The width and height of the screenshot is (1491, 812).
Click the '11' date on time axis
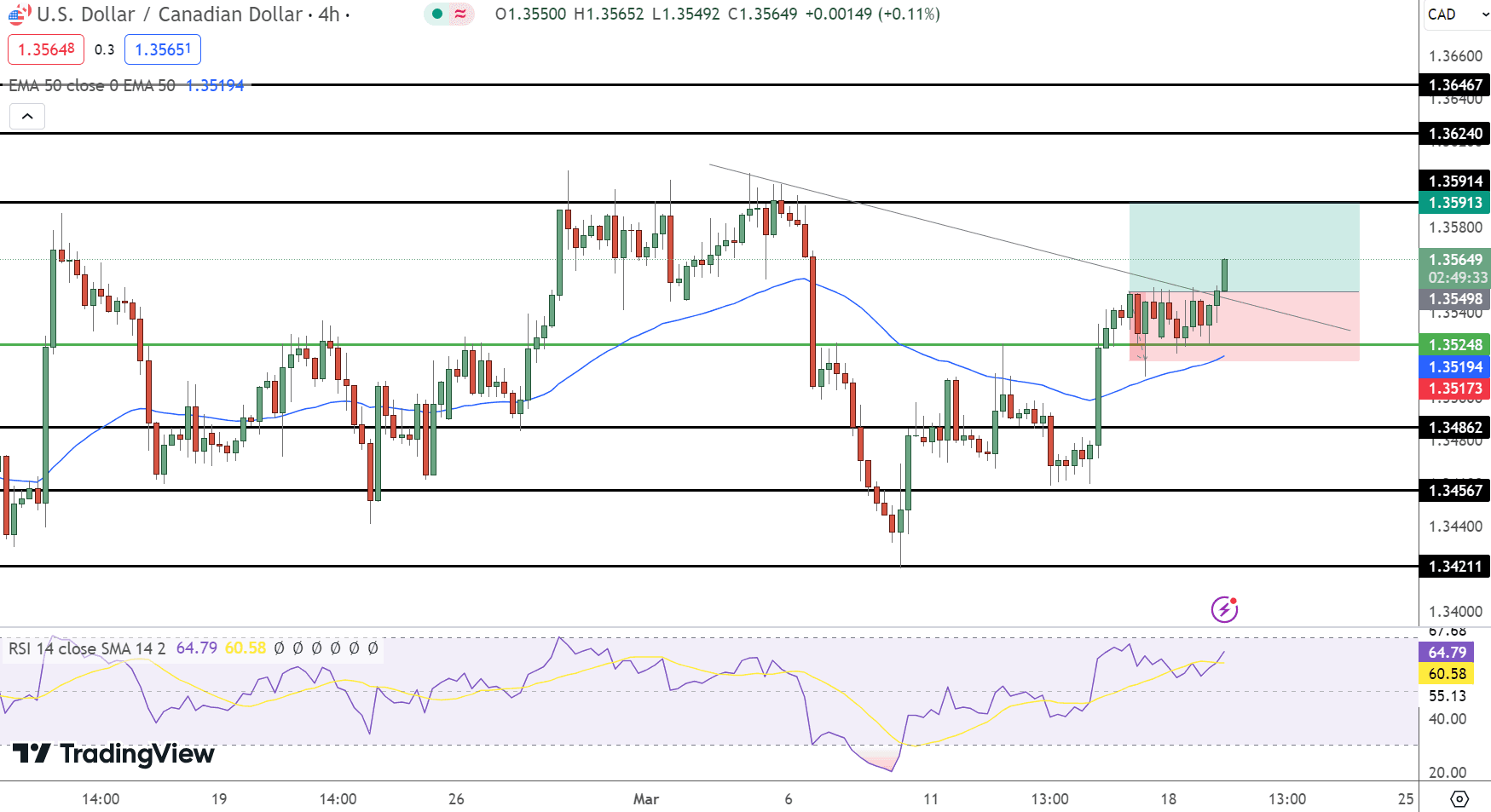[x=931, y=799]
